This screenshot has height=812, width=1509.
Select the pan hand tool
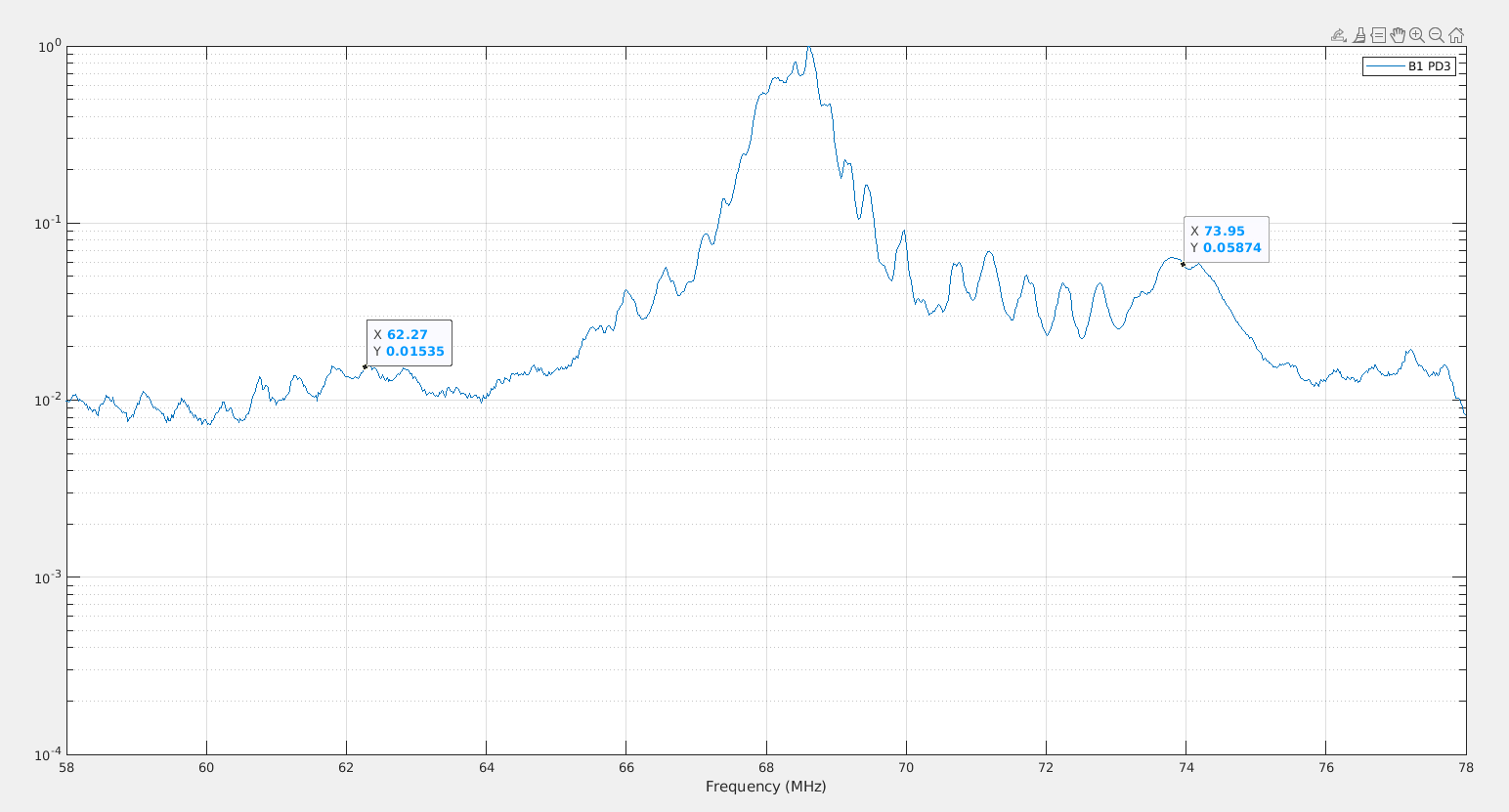point(1398,35)
